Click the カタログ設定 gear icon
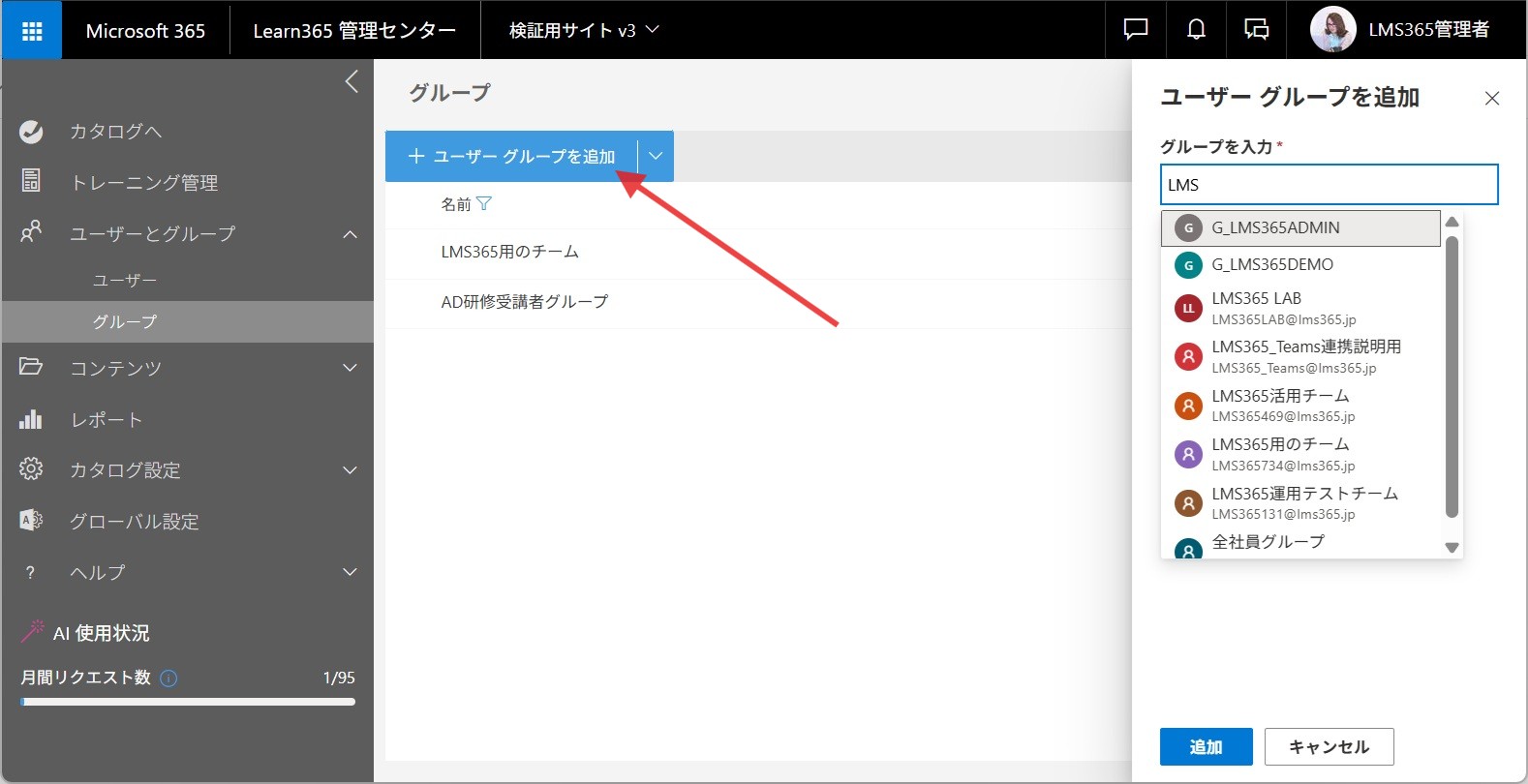Image resolution: width=1528 pixels, height=784 pixels. point(31,469)
